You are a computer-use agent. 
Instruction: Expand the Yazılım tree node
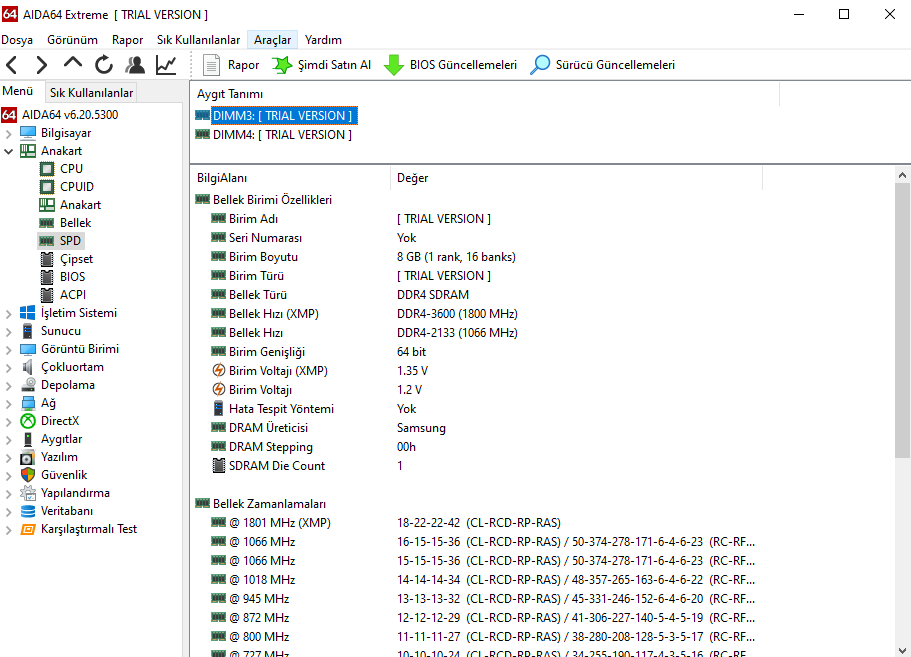[x=8, y=458]
